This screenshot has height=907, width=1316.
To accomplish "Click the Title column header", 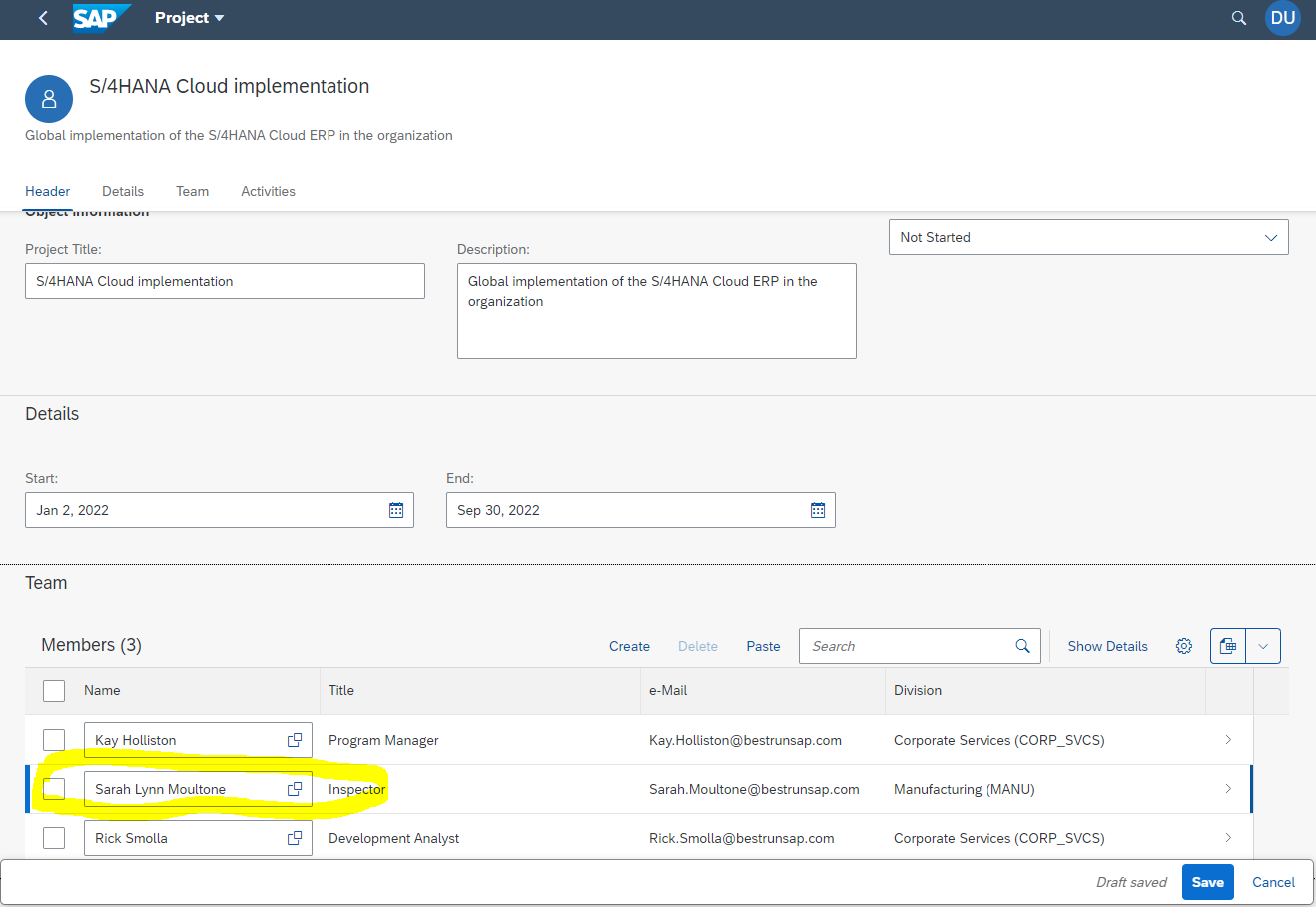I will pos(341,690).
